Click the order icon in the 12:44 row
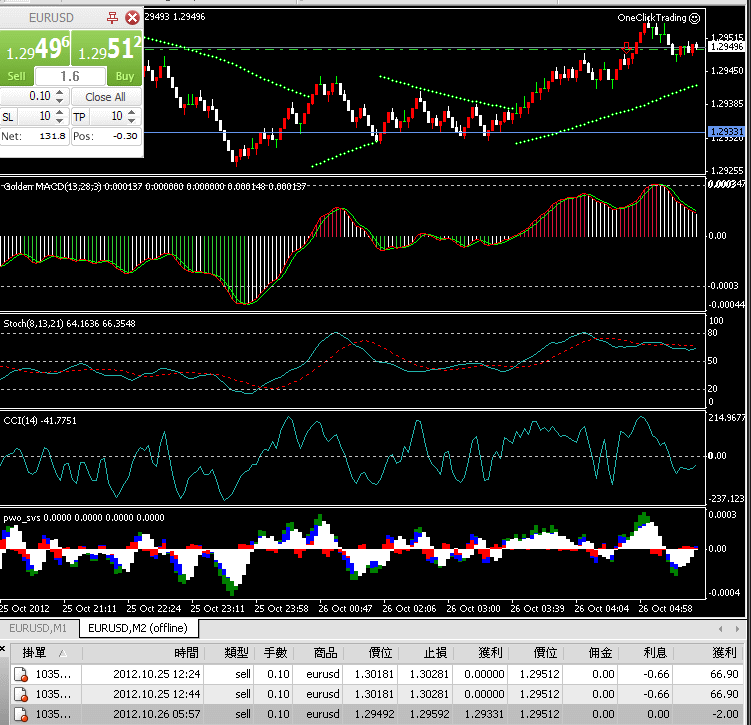 coord(21,694)
